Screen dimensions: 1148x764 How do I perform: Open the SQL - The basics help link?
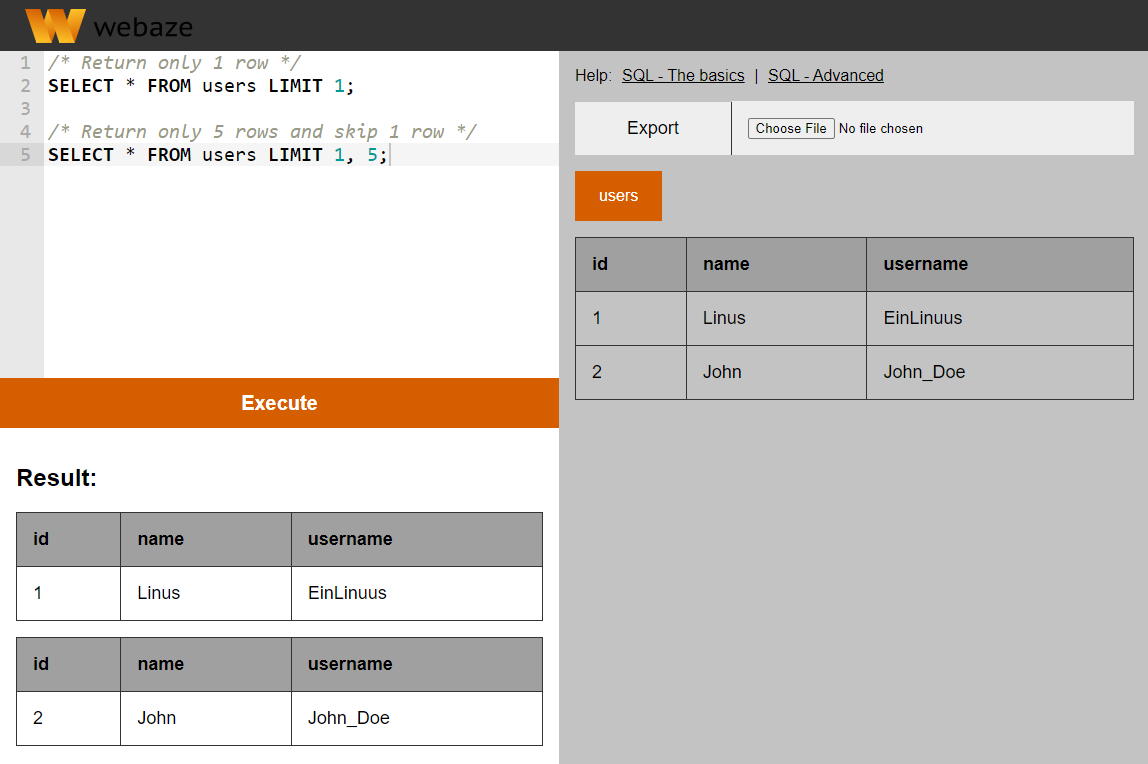[x=683, y=75]
